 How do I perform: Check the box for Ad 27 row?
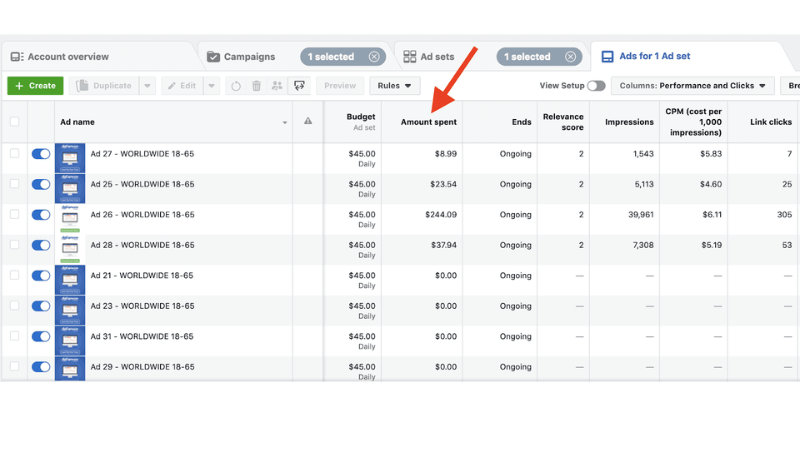[14, 153]
